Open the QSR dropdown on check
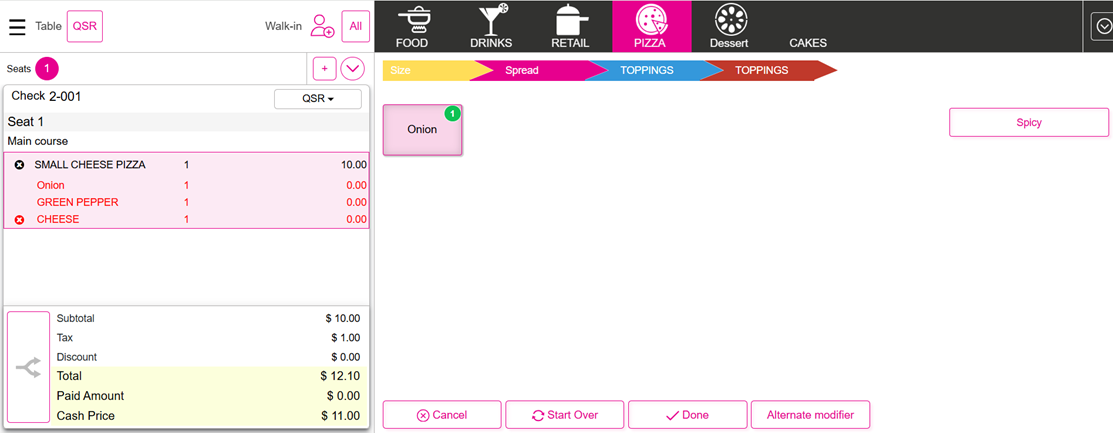Image resolution: width=1113 pixels, height=433 pixels. click(x=317, y=98)
